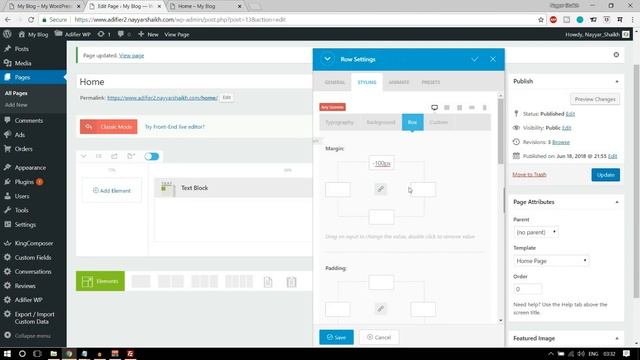
Task: Click the margin bottom input field
Action: click(381, 217)
